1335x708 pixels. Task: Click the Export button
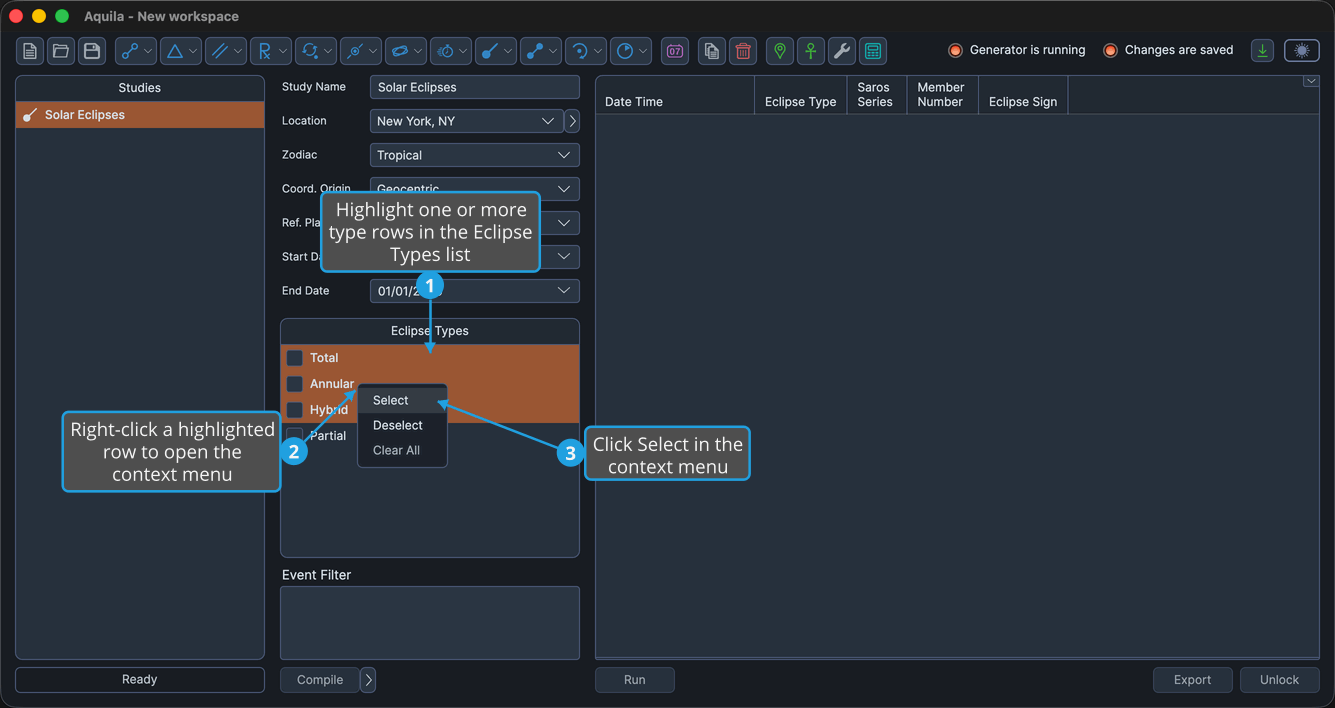1193,680
